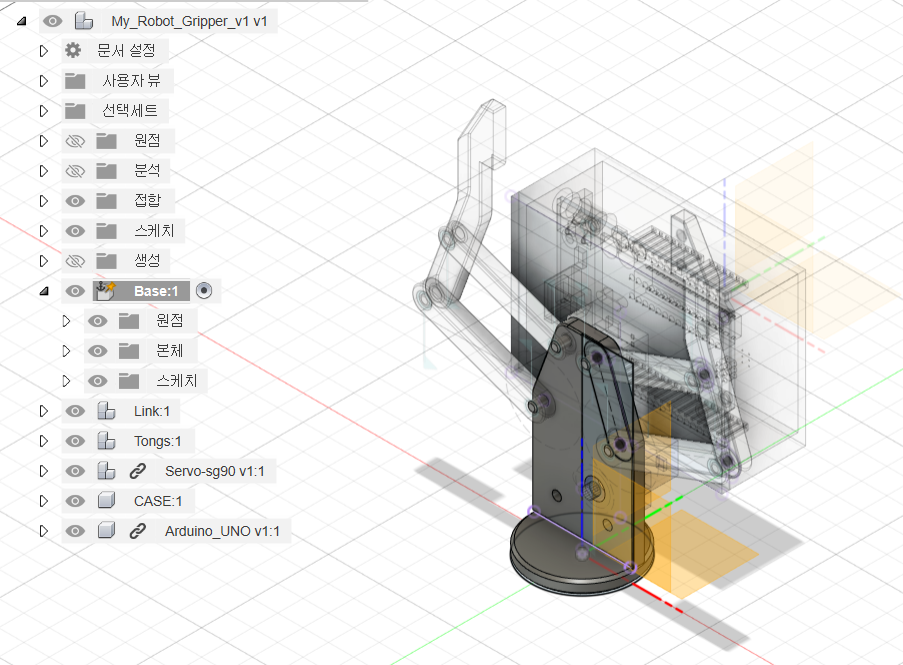Viewport: 903px width, 665px height.
Task: Click the 생성 folder icon
Action: (x=106, y=260)
